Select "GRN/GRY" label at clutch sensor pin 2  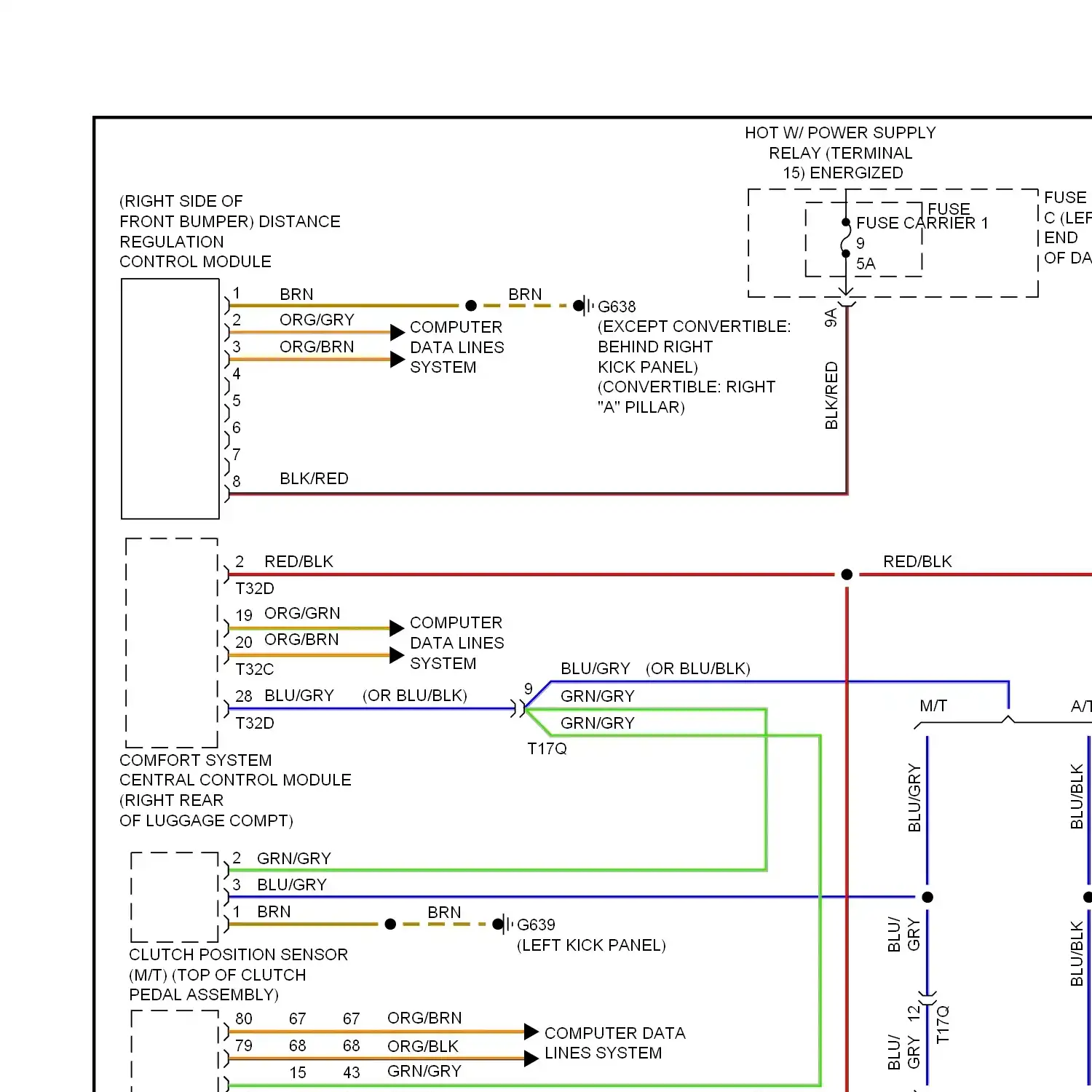click(x=294, y=858)
